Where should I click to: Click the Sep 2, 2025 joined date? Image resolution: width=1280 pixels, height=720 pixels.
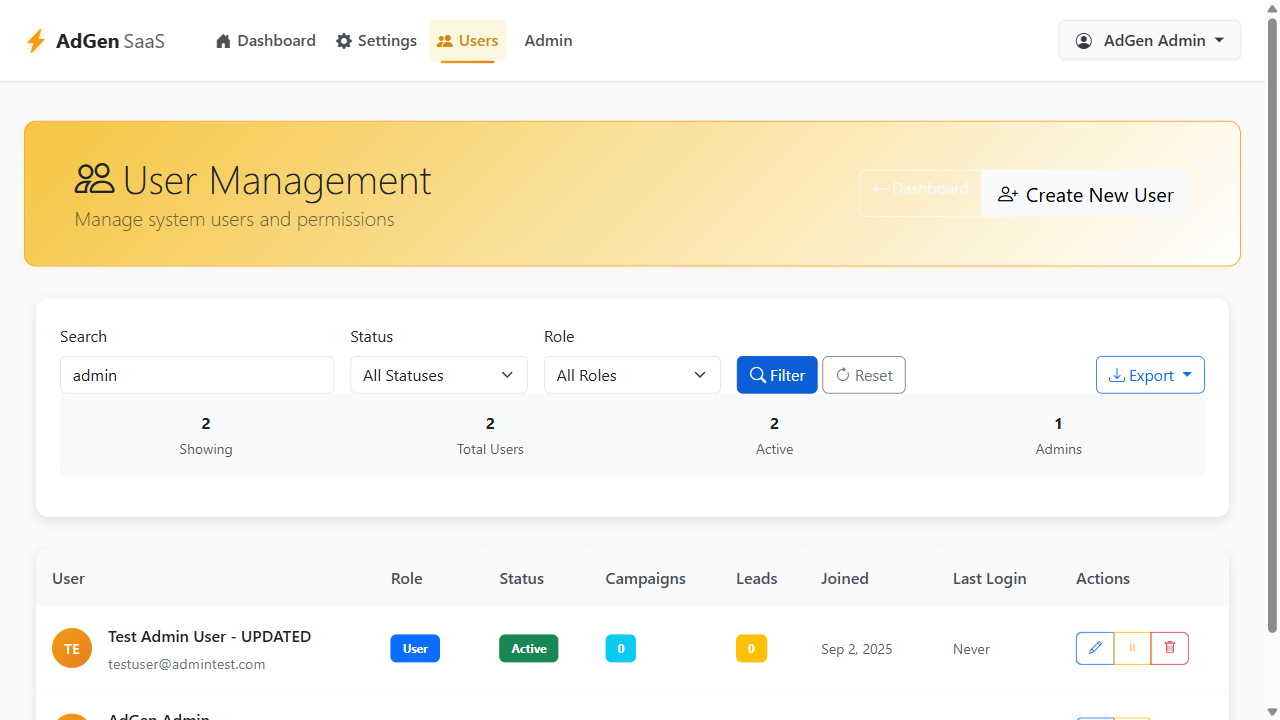(857, 649)
